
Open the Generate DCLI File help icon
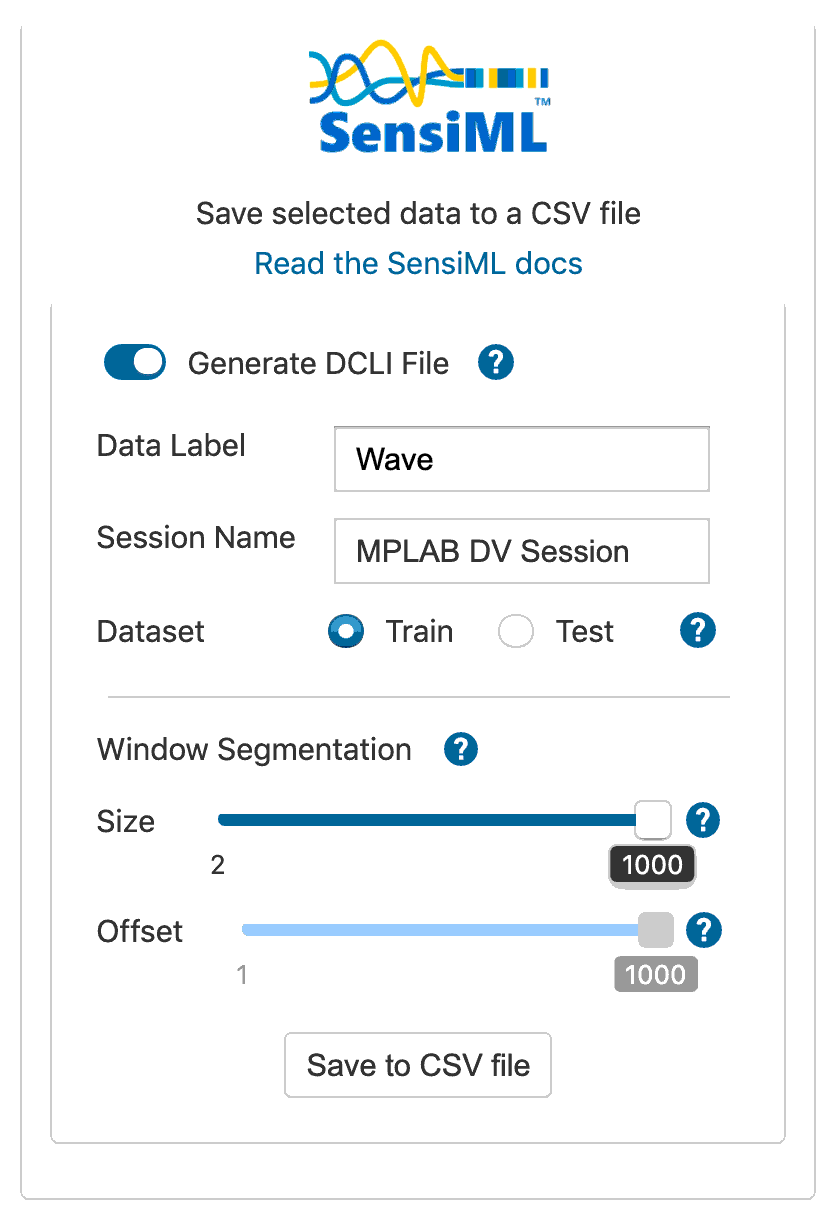click(x=495, y=363)
